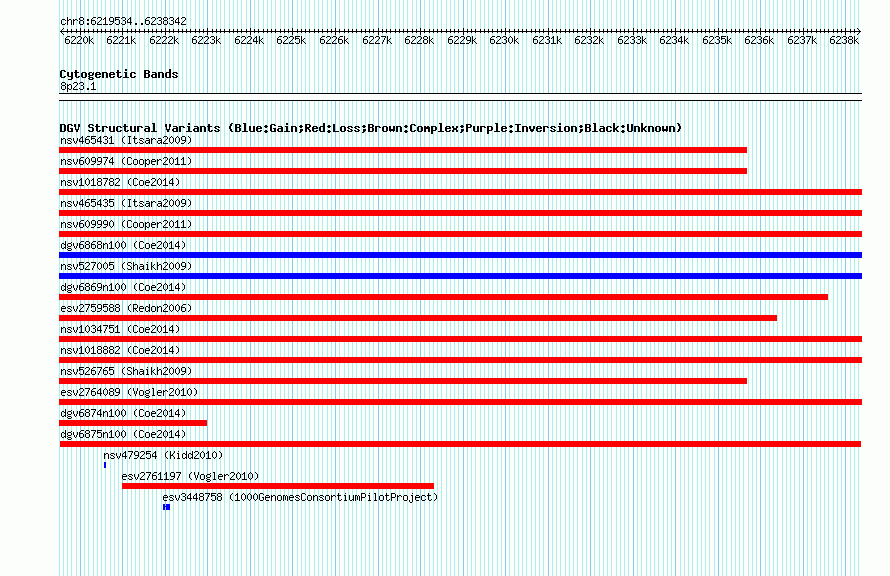Open nsv1018782 (Coe2014) variant label

120,182
